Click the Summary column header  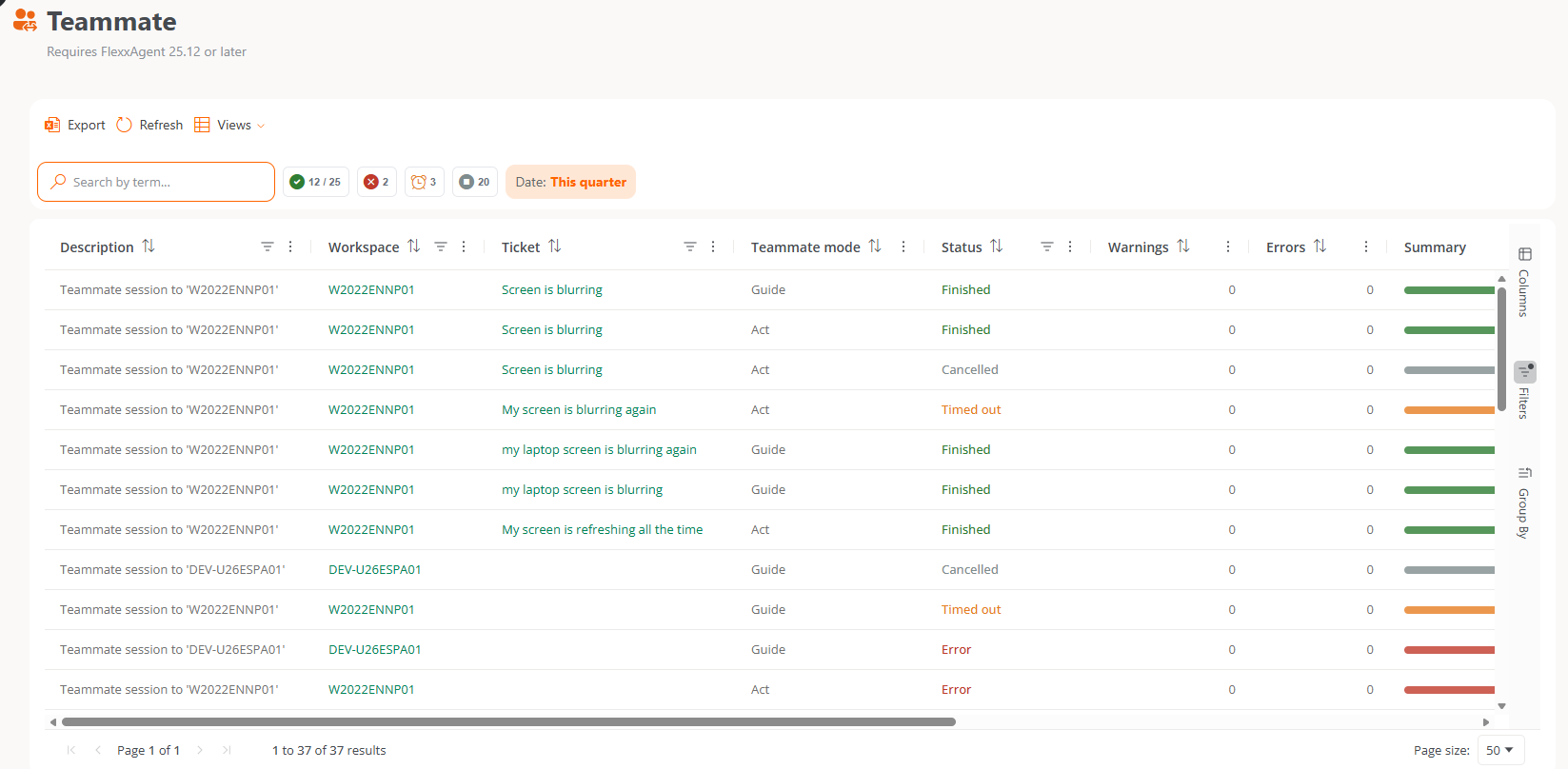1434,246
